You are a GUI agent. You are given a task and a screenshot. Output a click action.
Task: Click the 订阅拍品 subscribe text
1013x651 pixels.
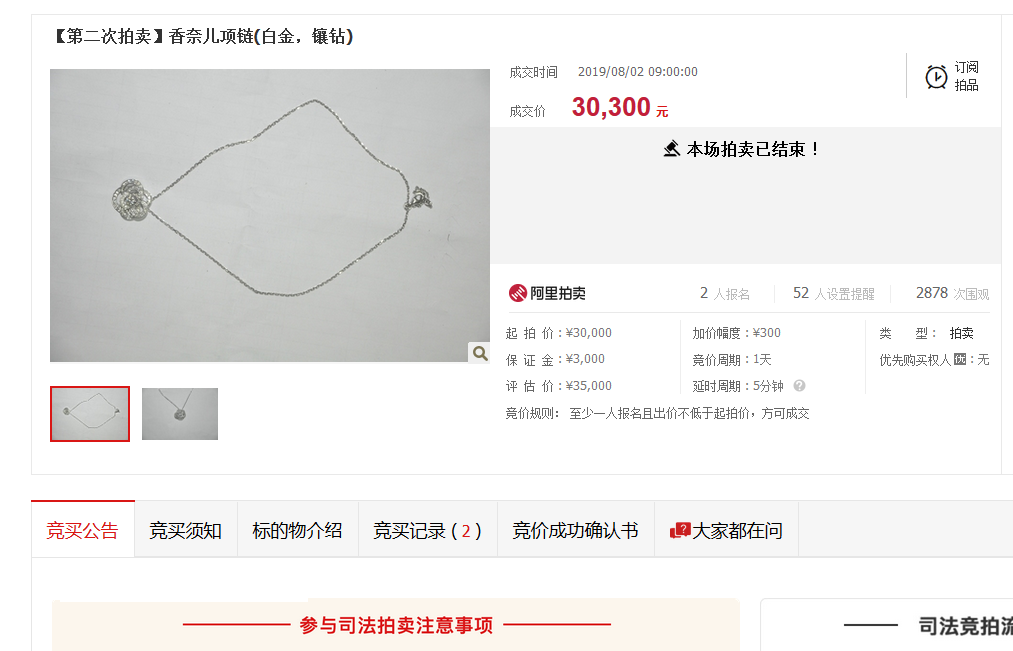point(966,76)
